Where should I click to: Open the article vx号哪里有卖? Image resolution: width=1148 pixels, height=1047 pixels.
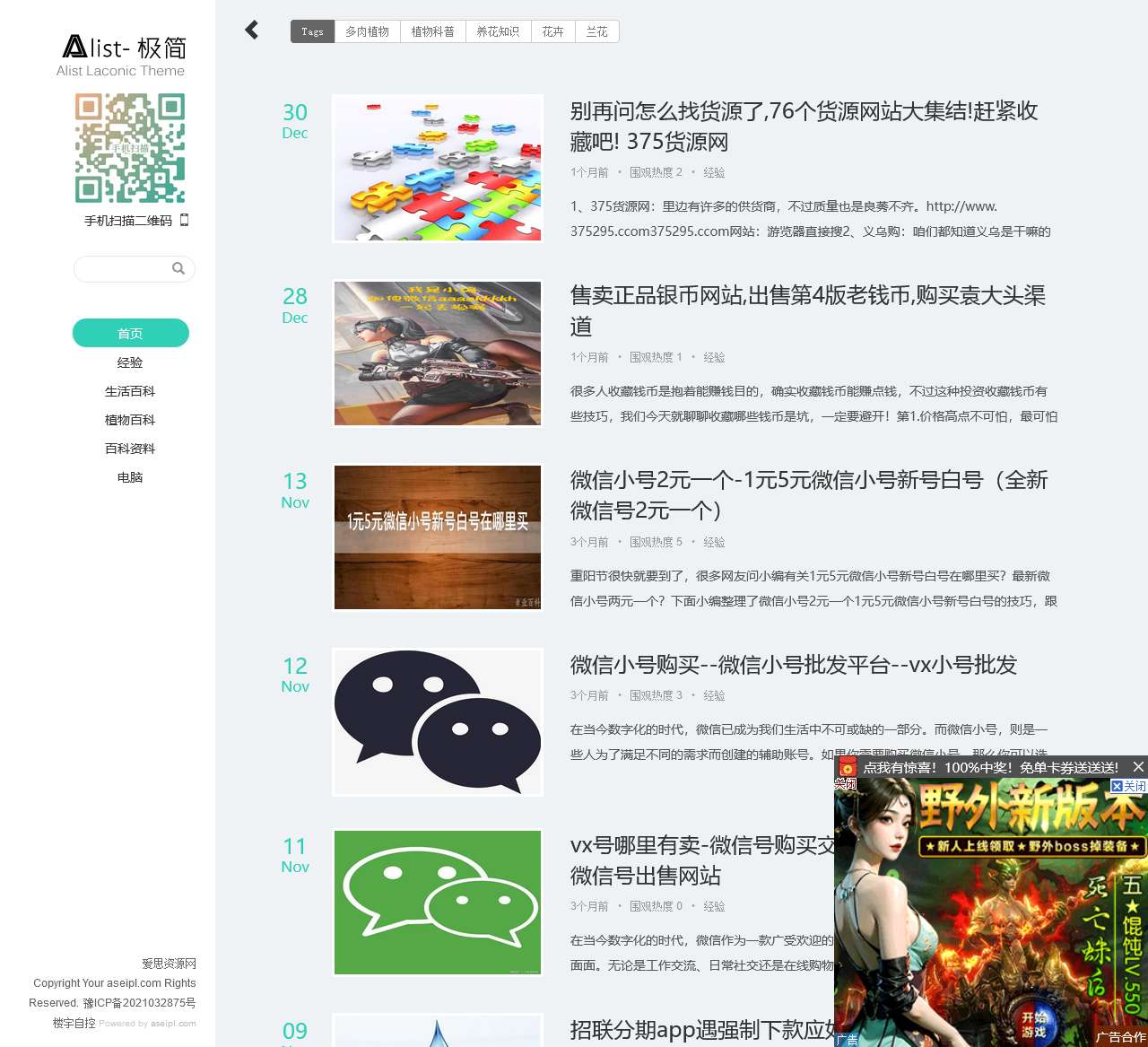point(702,860)
